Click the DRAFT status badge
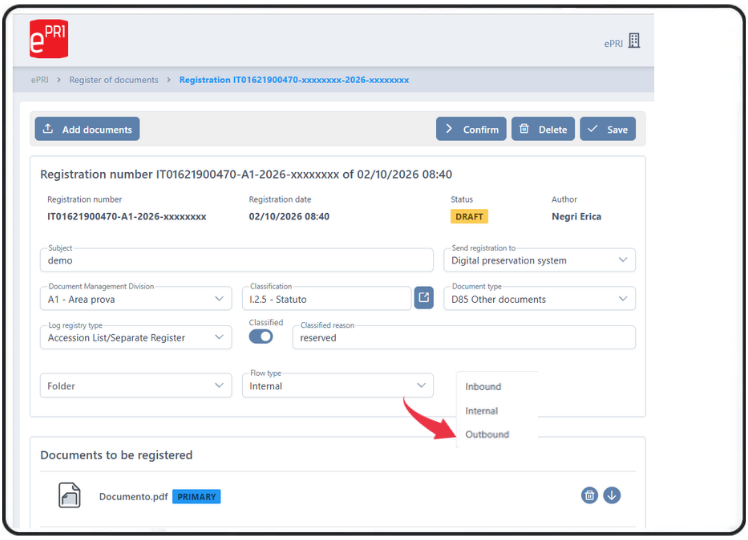 point(469,217)
